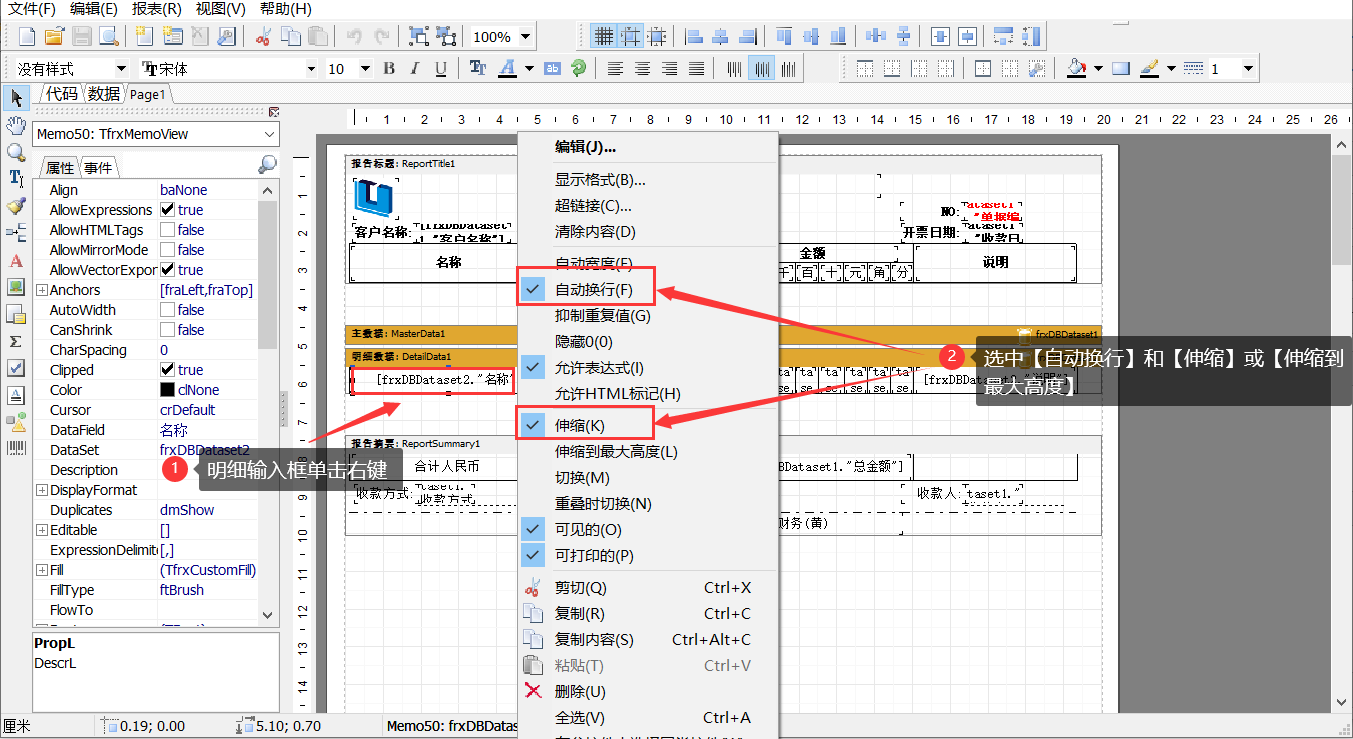
Task: Open a report file
Action: coord(54,37)
